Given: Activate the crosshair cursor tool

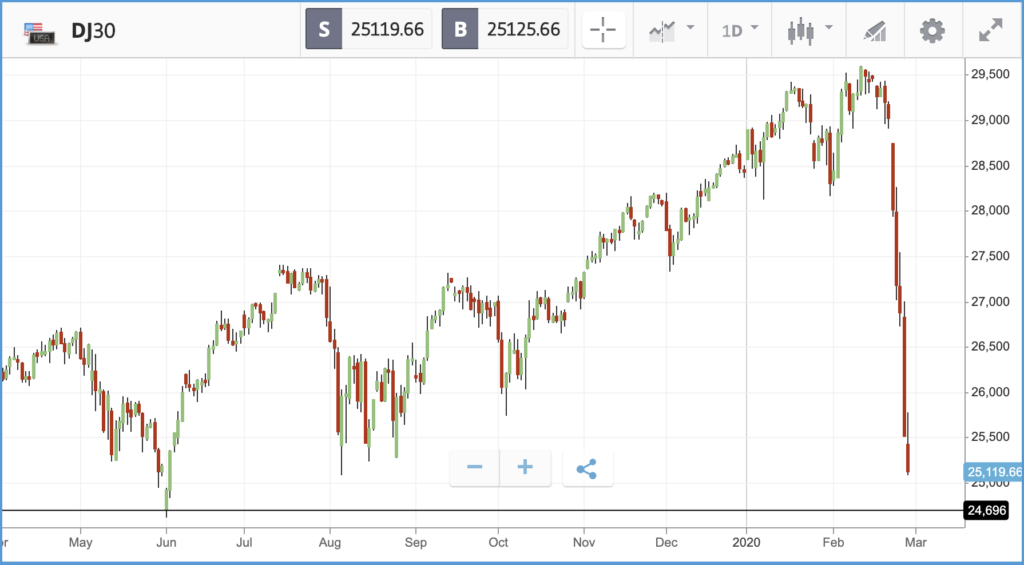Looking at the screenshot, I should click(x=604, y=30).
